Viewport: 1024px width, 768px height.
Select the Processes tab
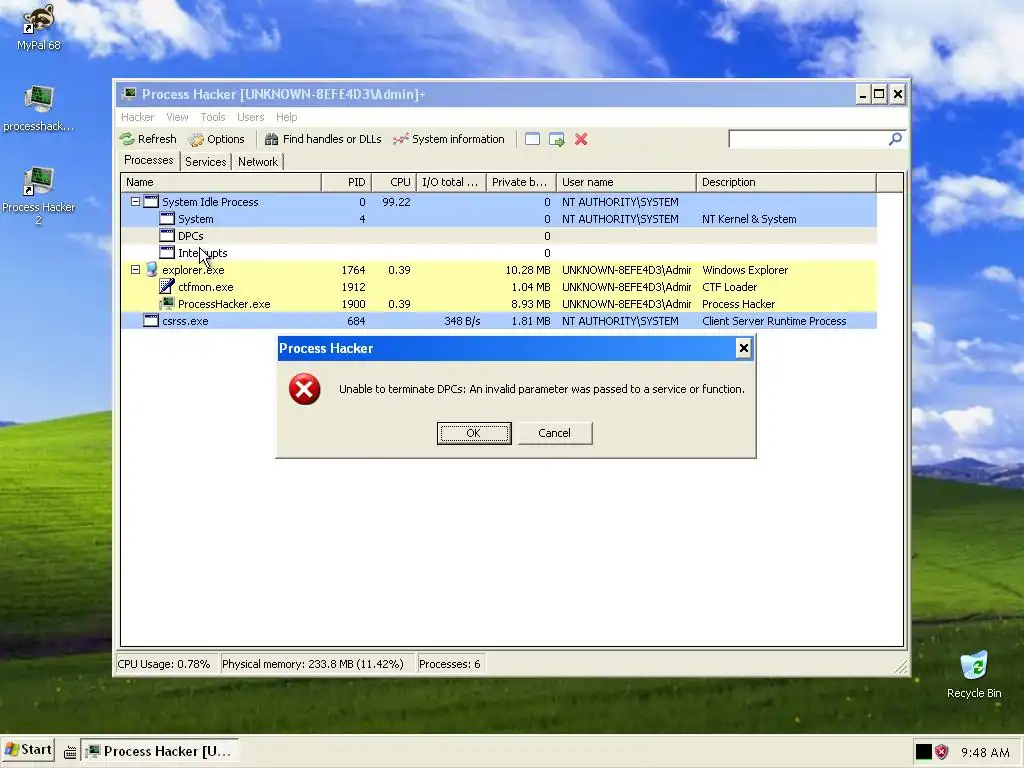tap(149, 161)
